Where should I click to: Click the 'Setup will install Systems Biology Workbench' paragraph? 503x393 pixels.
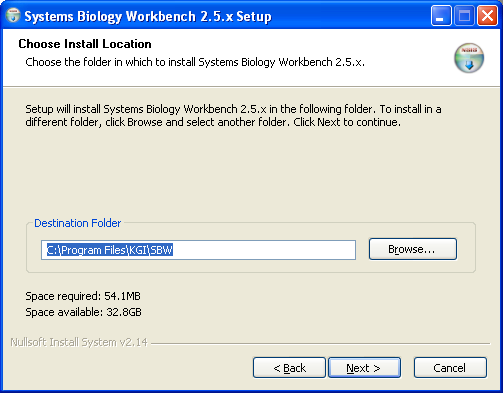[233, 116]
